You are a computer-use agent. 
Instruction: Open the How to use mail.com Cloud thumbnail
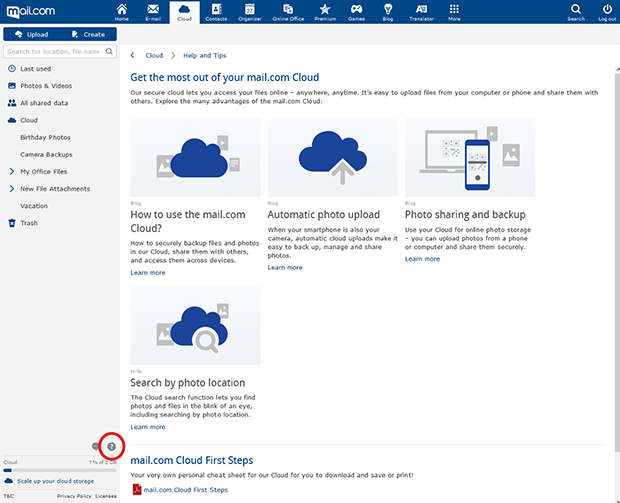[x=195, y=157]
